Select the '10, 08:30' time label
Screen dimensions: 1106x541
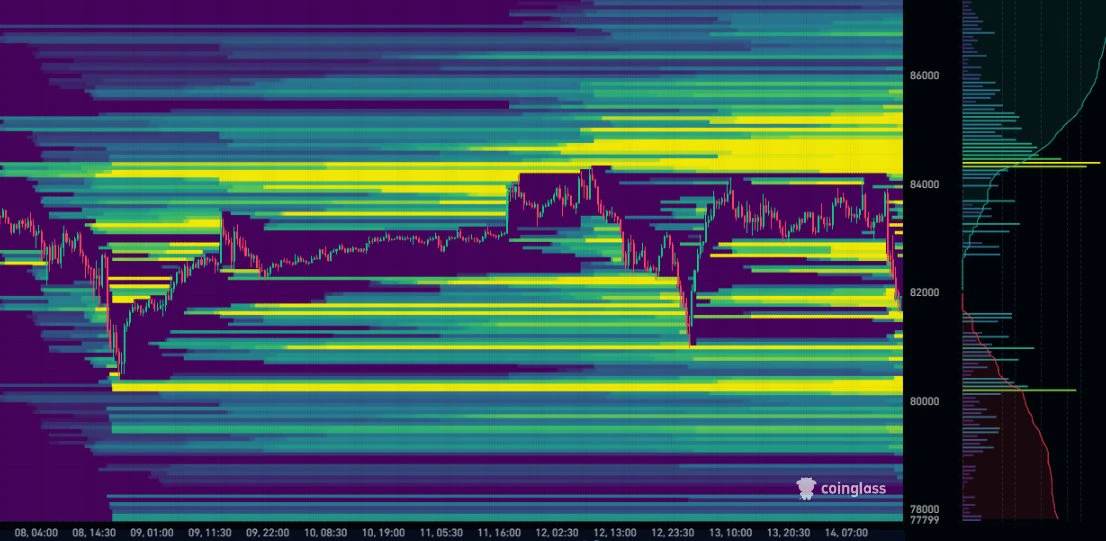point(325,533)
